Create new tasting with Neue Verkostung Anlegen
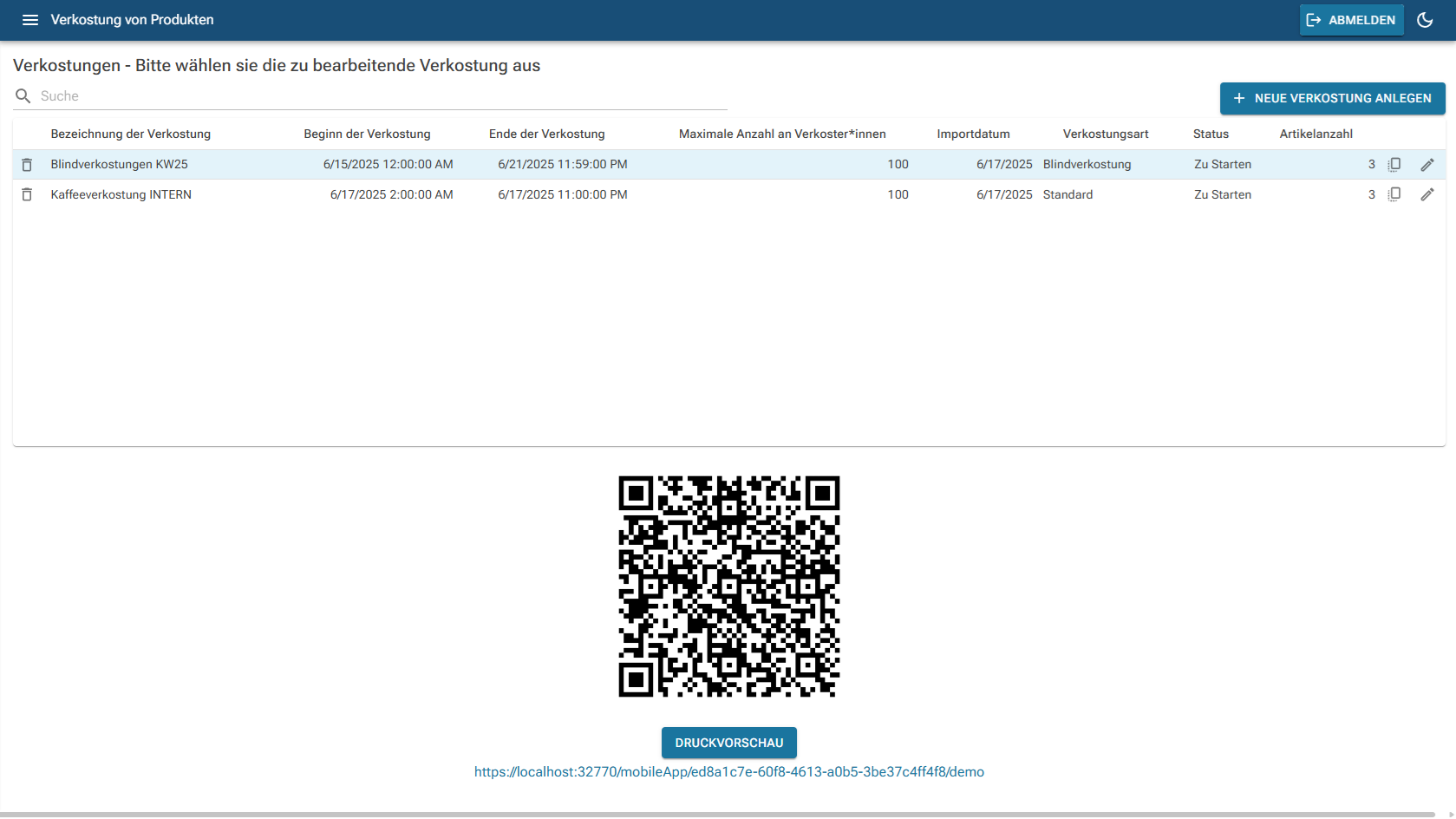This screenshot has width=1456, height=819. (x=1332, y=99)
